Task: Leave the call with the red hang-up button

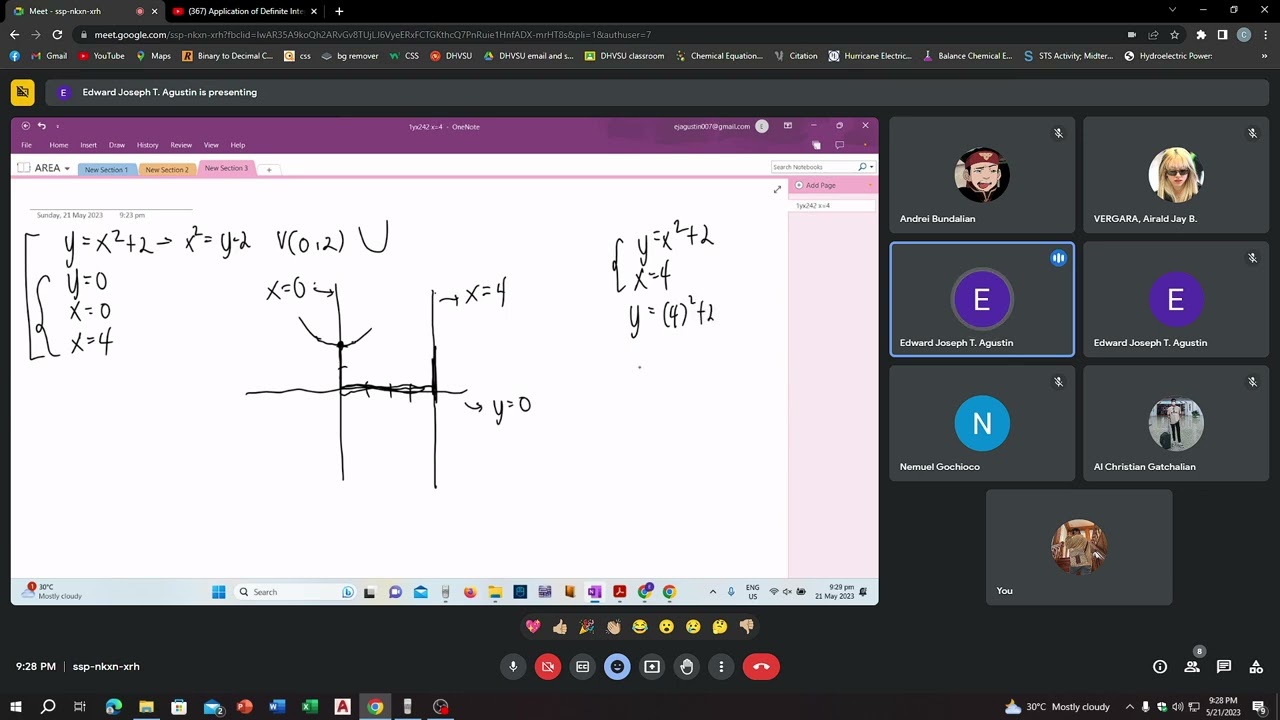Action: [761, 667]
